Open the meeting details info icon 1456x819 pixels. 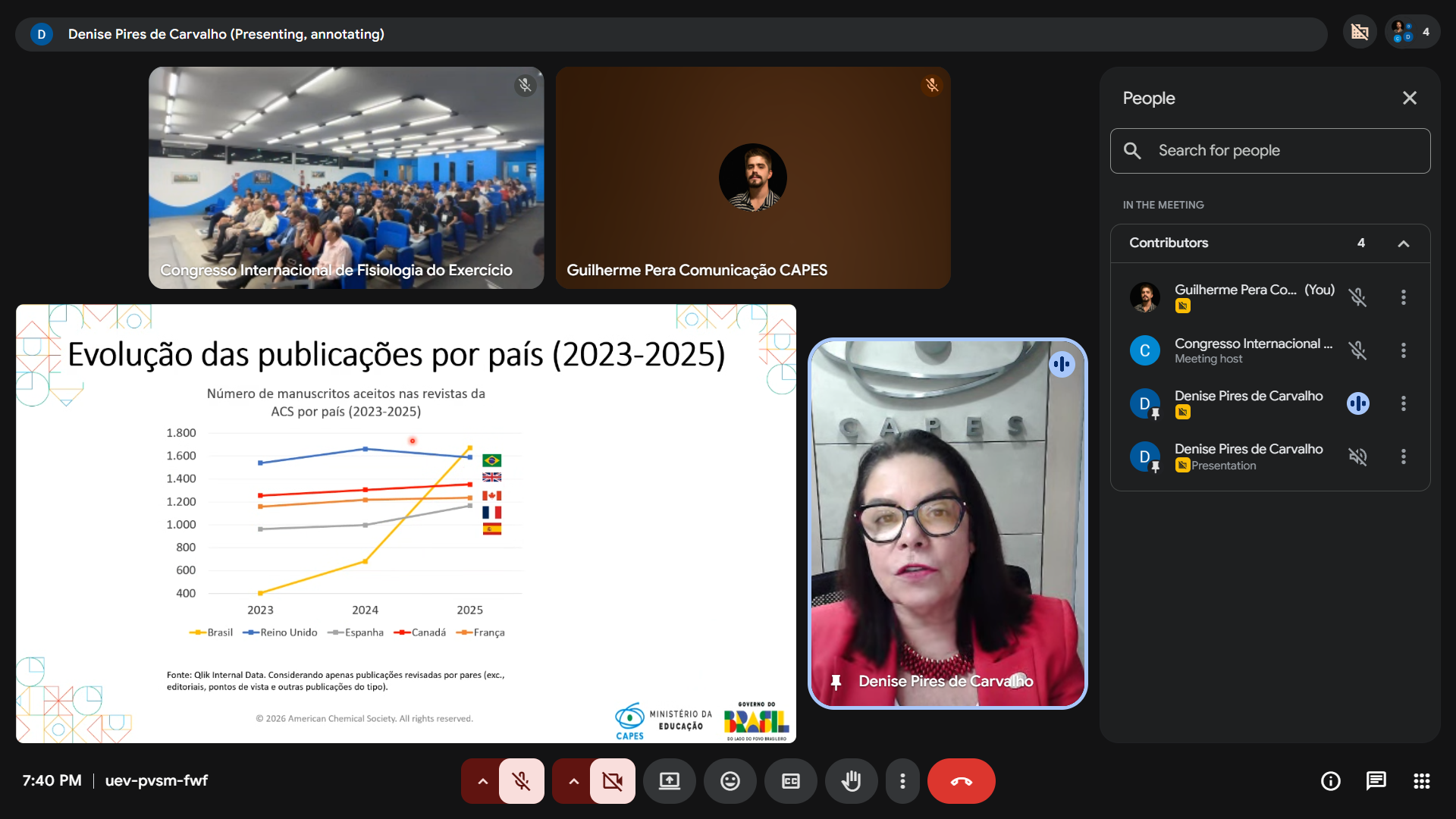(1330, 781)
